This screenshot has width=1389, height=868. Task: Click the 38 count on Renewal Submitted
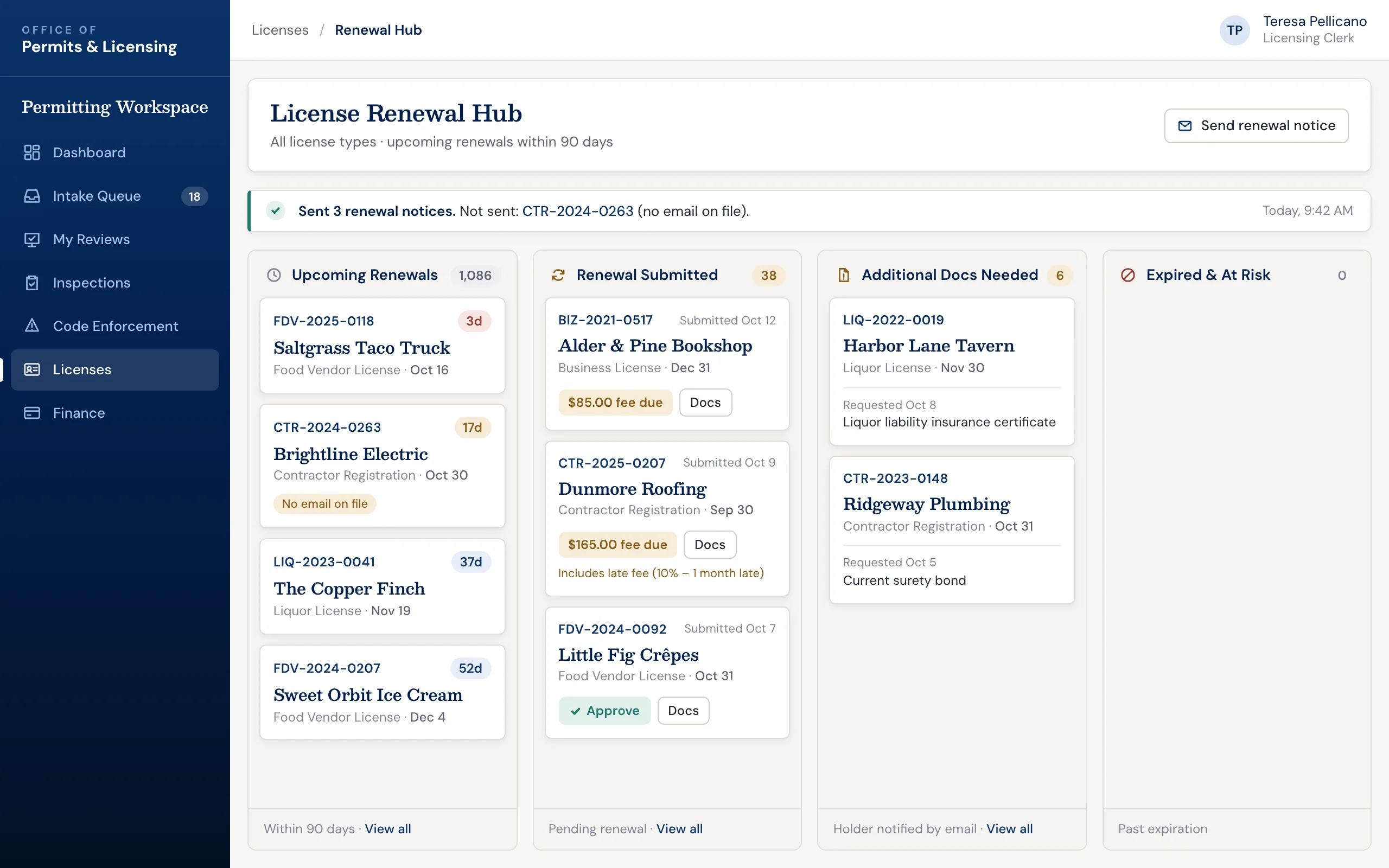coord(768,276)
